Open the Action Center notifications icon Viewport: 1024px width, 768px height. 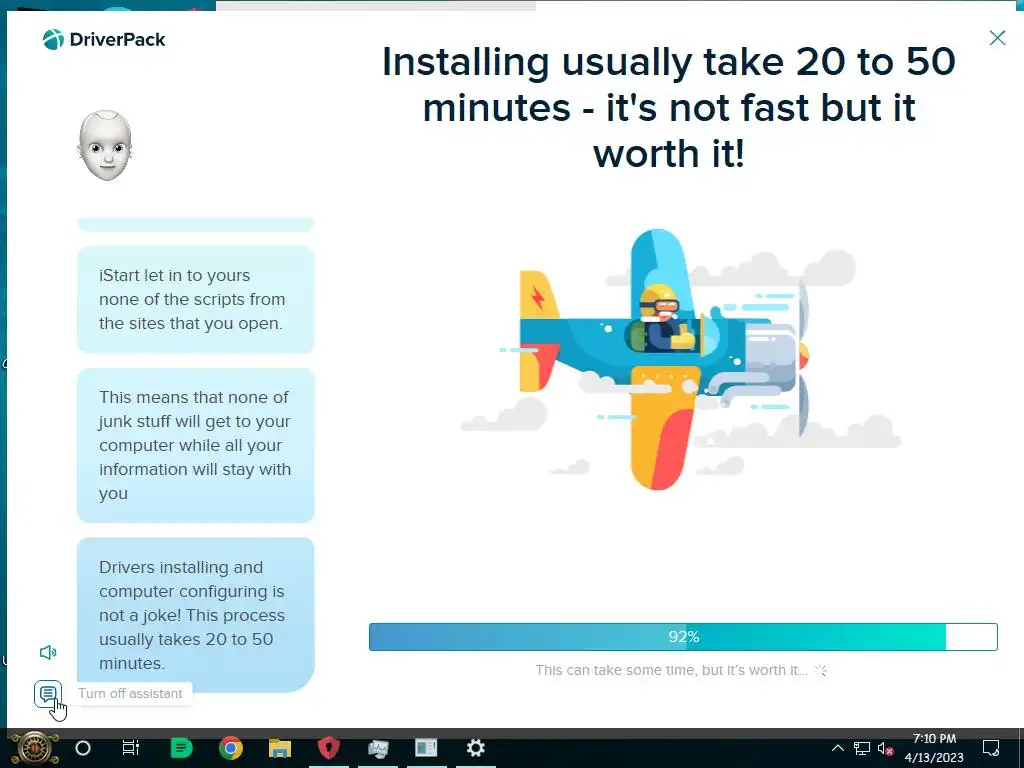pos(991,748)
